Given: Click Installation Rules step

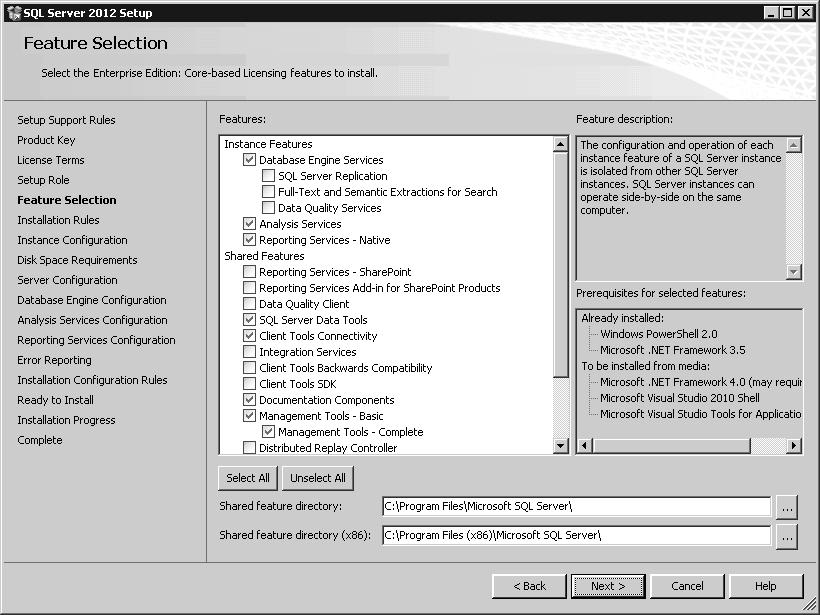Looking at the screenshot, I should tap(58, 220).
